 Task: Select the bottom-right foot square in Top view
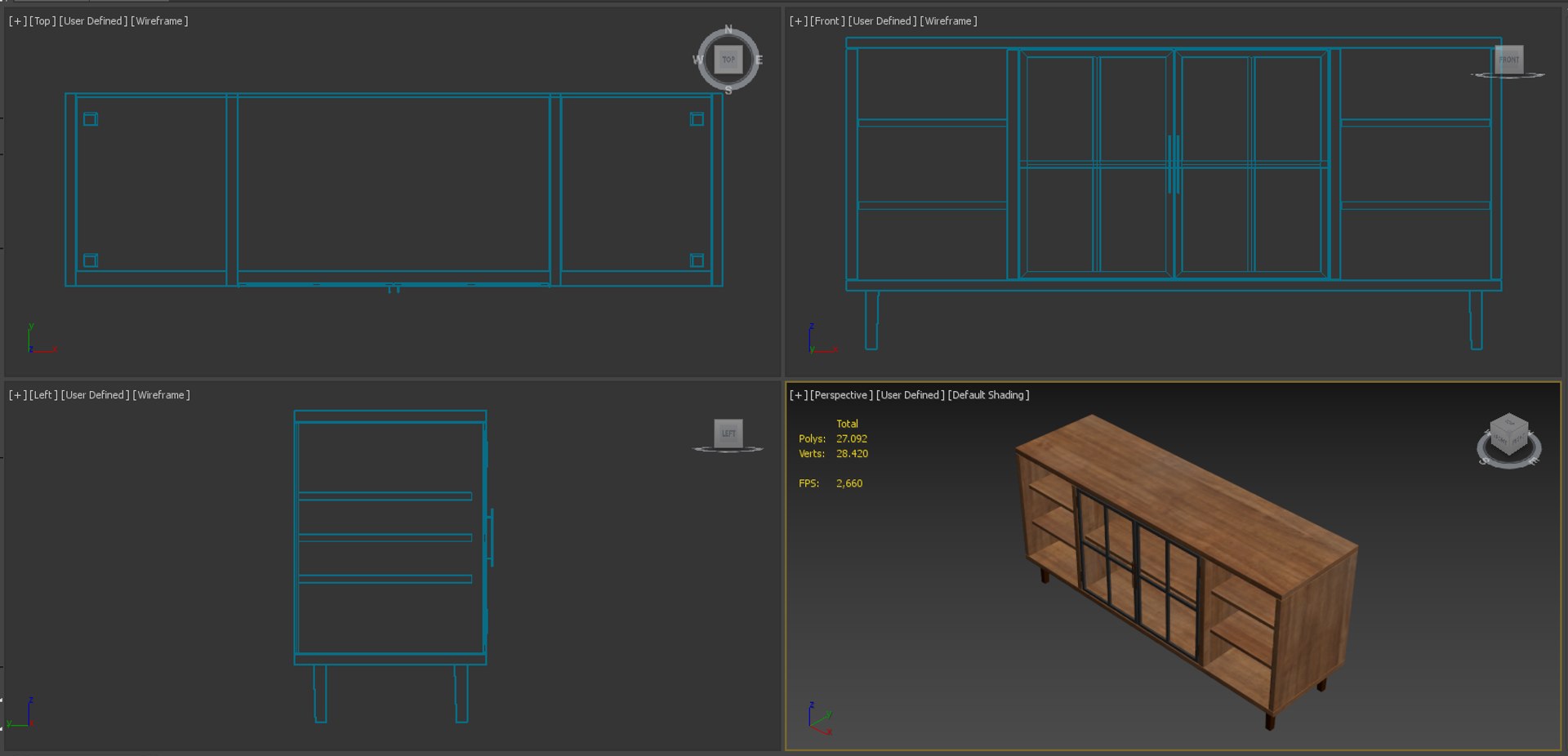(697, 260)
